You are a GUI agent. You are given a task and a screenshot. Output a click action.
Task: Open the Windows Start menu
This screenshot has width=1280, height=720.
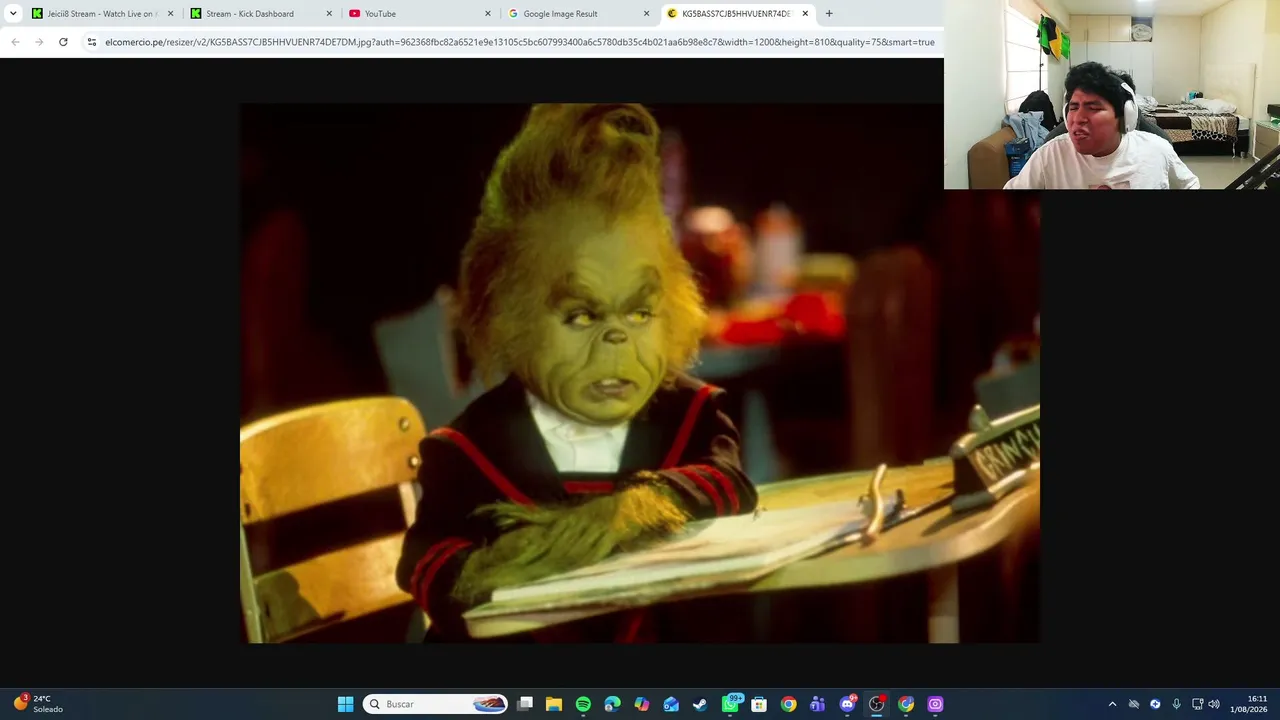345,704
